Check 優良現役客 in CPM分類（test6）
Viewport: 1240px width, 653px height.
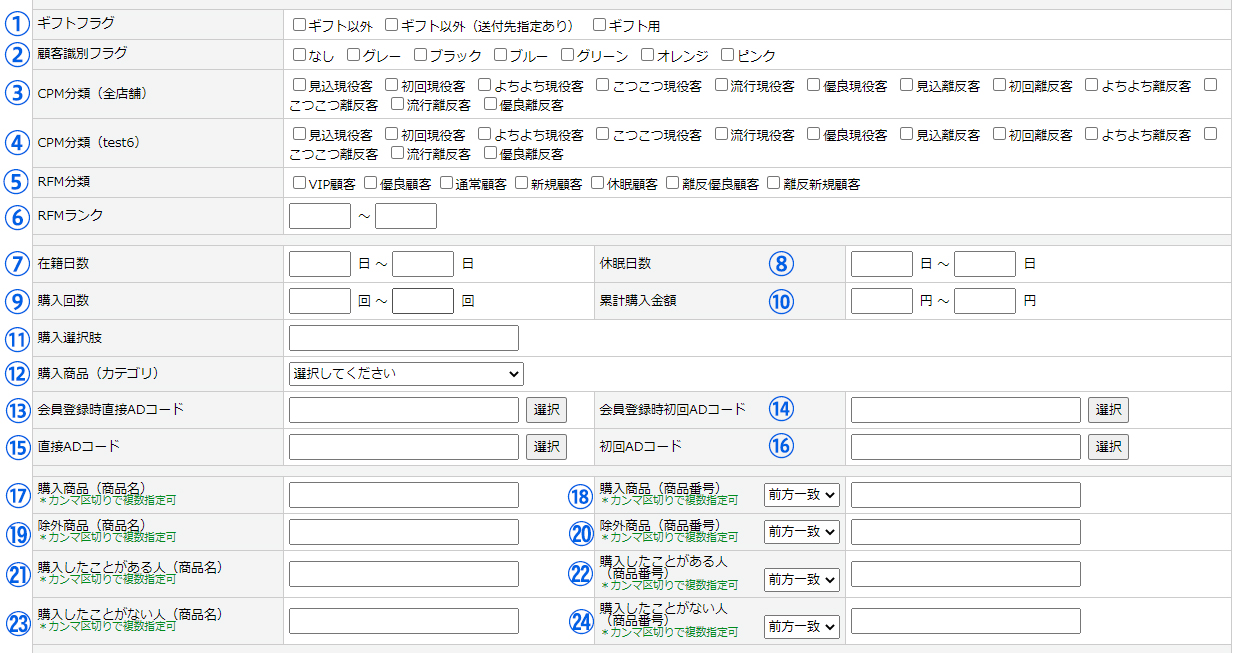coord(814,134)
